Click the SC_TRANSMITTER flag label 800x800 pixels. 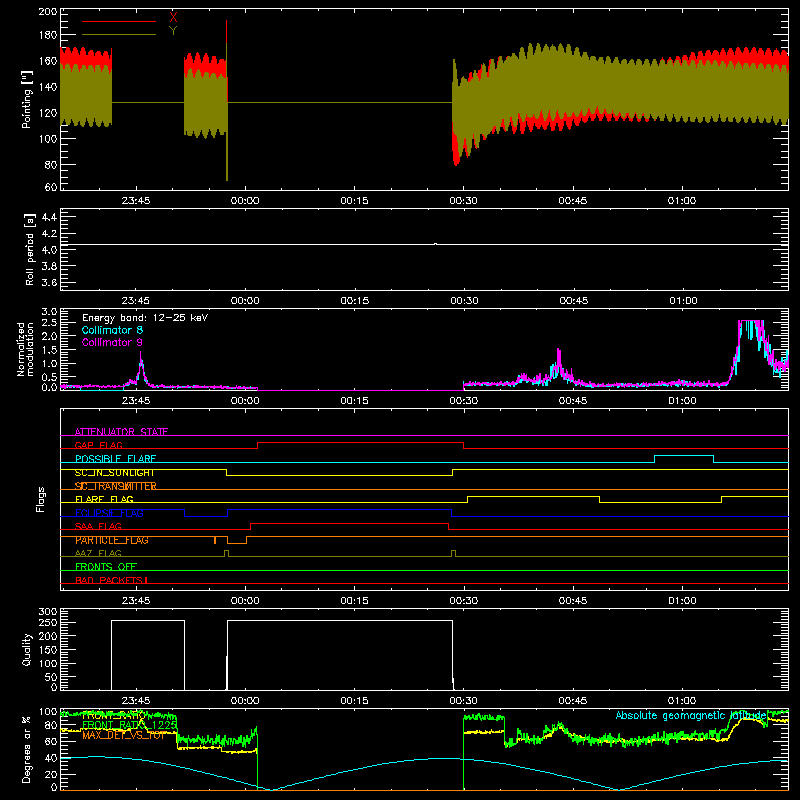116,486
